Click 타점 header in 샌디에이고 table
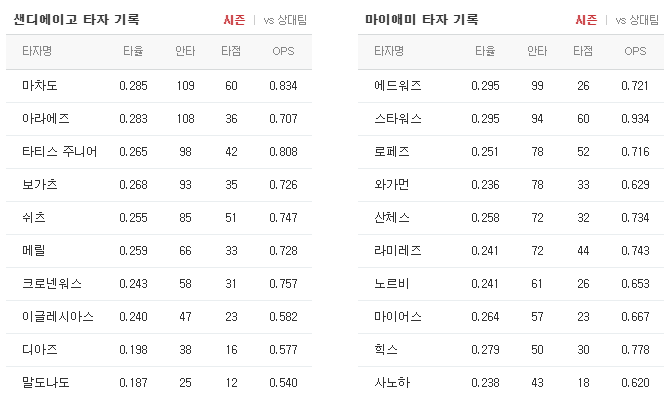This screenshot has width=668, height=408. click(231, 51)
